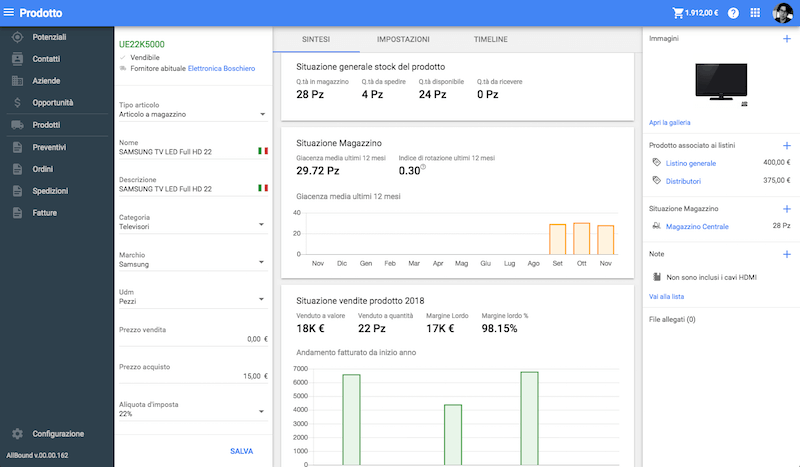Open the Timeline tab
The height and width of the screenshot is (467, 800).
490,39
